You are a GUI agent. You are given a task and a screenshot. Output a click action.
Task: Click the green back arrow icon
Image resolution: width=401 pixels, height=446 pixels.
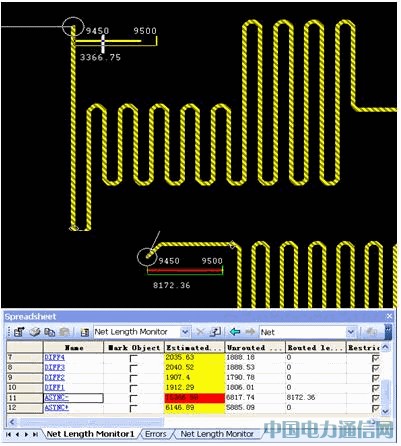pyautogui.click(x=235, y=332)
